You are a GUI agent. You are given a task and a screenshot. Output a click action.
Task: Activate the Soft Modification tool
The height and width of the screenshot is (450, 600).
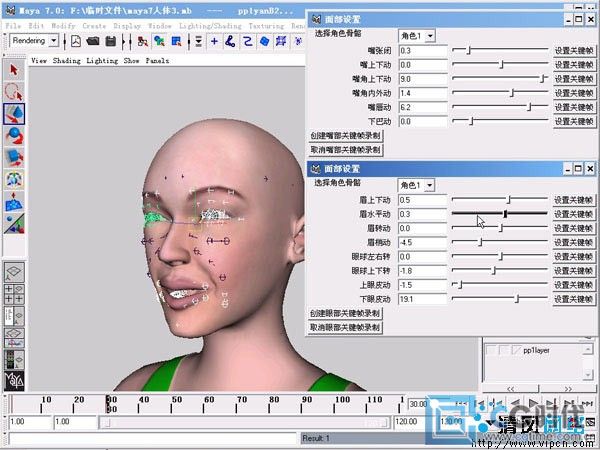(14, 202)
